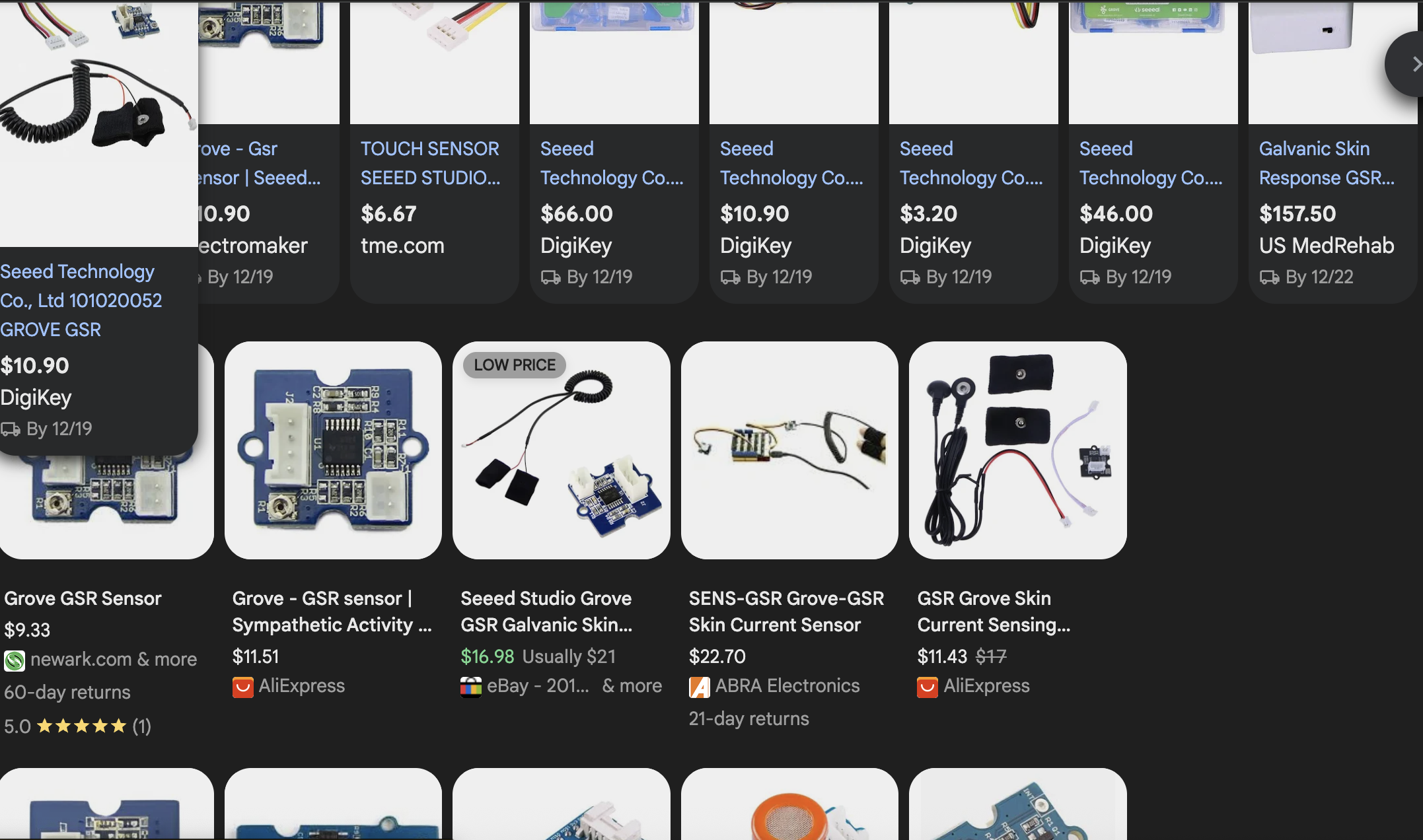Click the AliExpress icon under $11.43 listing
Image resolution: width=1423 pixels, height=840 pixels.
pyautogui.click(x=928, y=687)
